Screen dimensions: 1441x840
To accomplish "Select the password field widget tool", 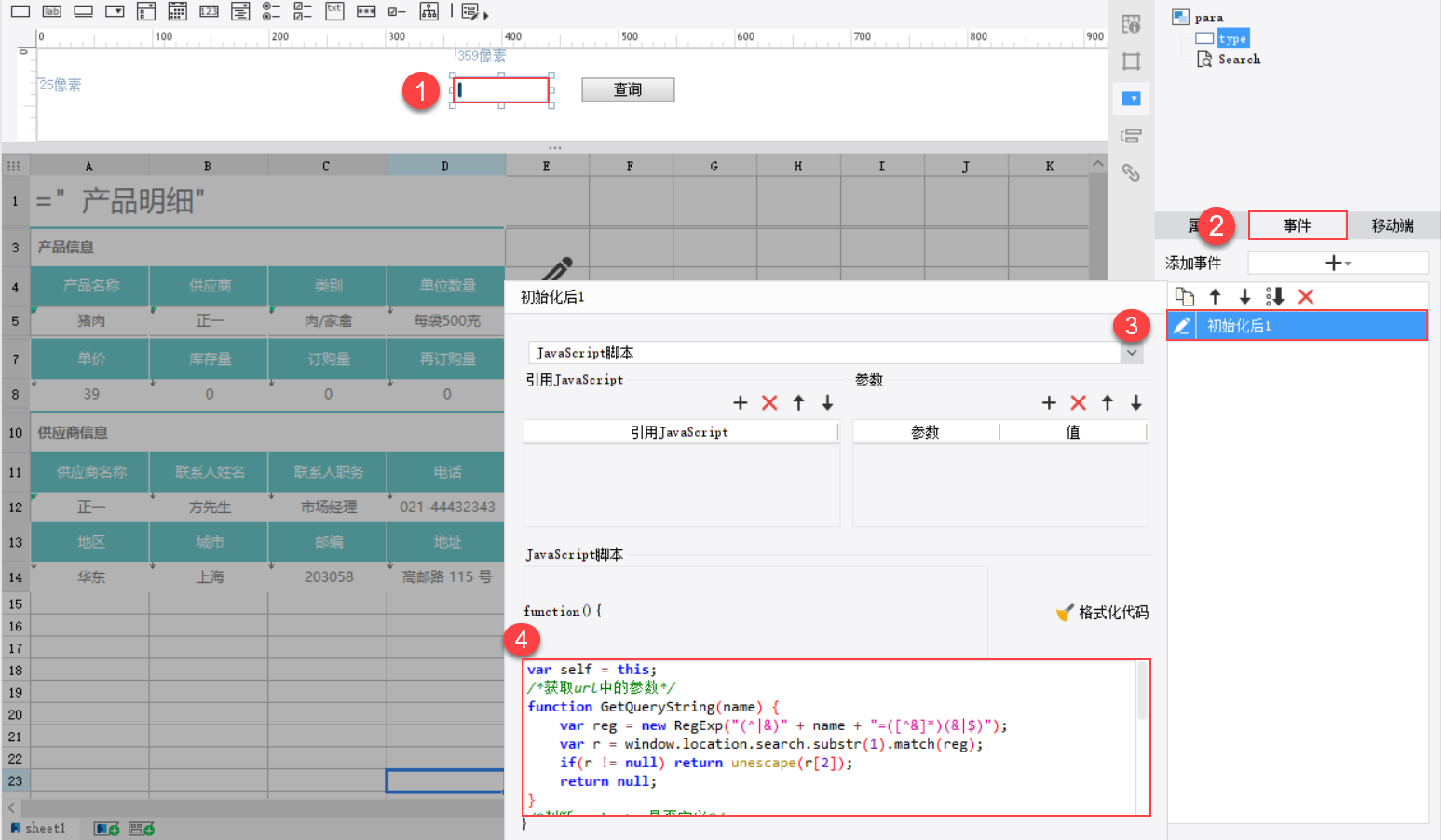I will tap(366, 11).
